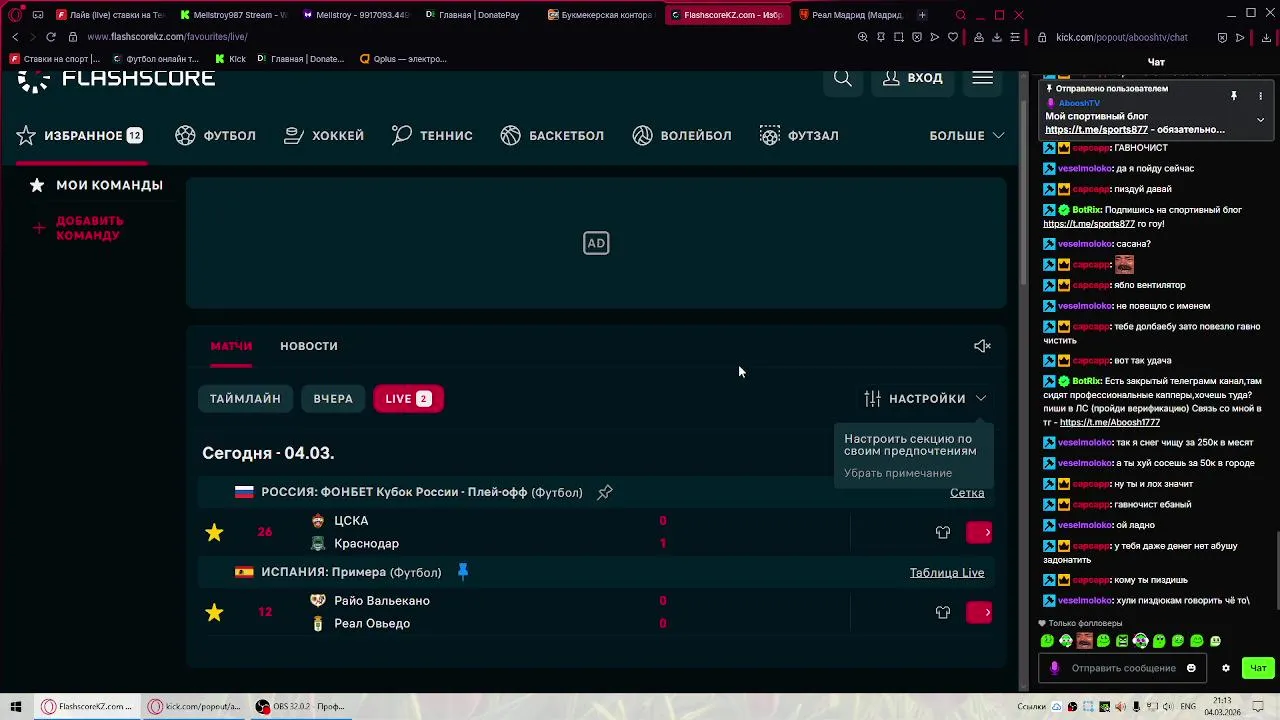Switch to БАСКЕТБОЛ sport section

pos(552,136)
